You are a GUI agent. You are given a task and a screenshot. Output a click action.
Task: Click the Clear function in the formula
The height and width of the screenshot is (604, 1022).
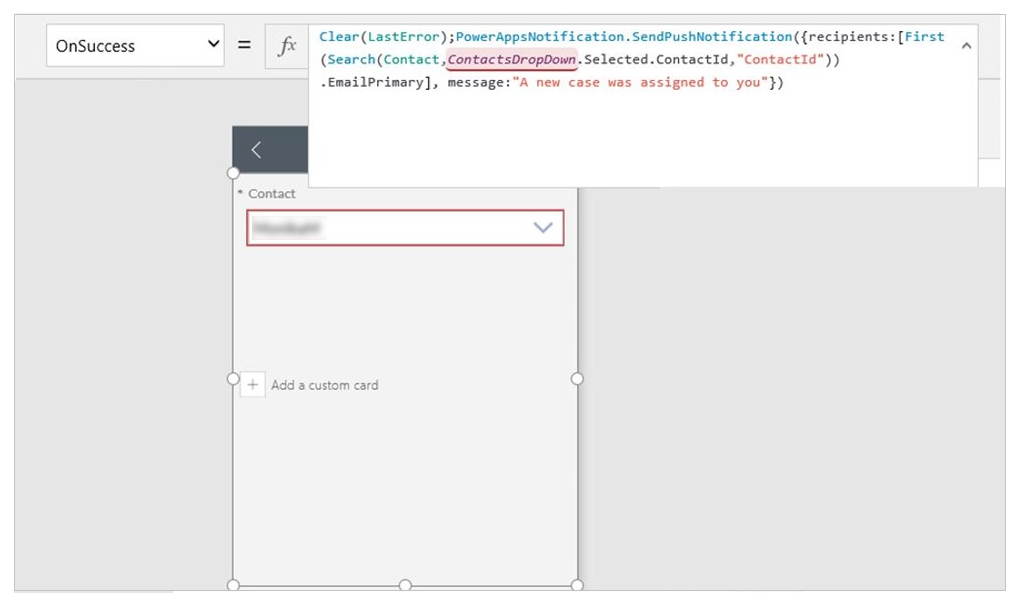coord(339,36)
